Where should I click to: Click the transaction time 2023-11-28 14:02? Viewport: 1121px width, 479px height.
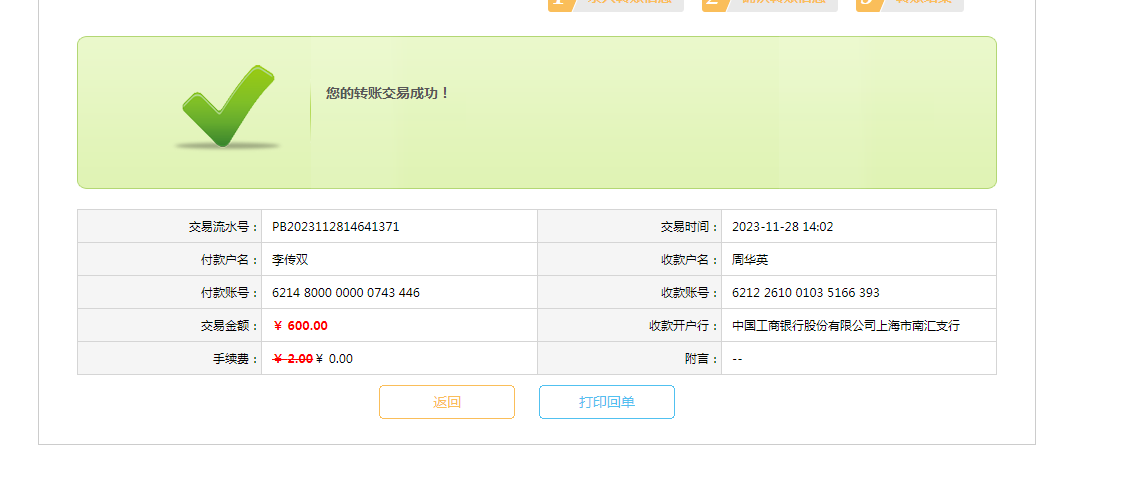(x=782, y=227)
